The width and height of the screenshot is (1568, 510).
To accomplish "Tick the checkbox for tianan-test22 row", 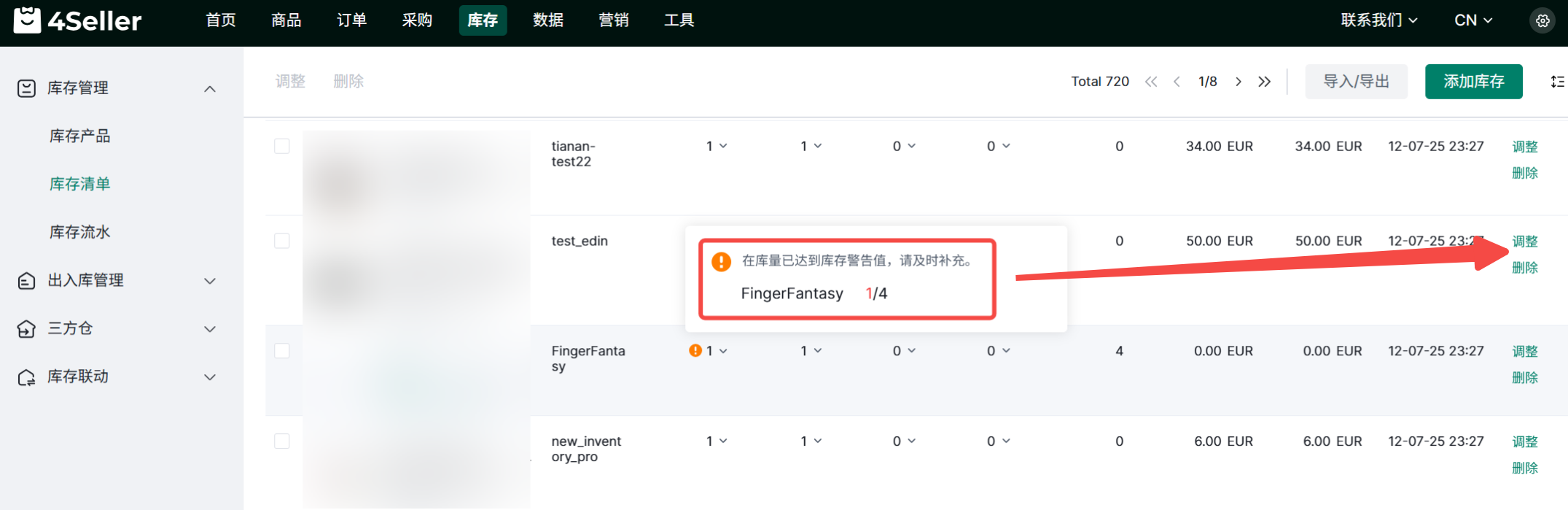I will [x=282, y=146].
